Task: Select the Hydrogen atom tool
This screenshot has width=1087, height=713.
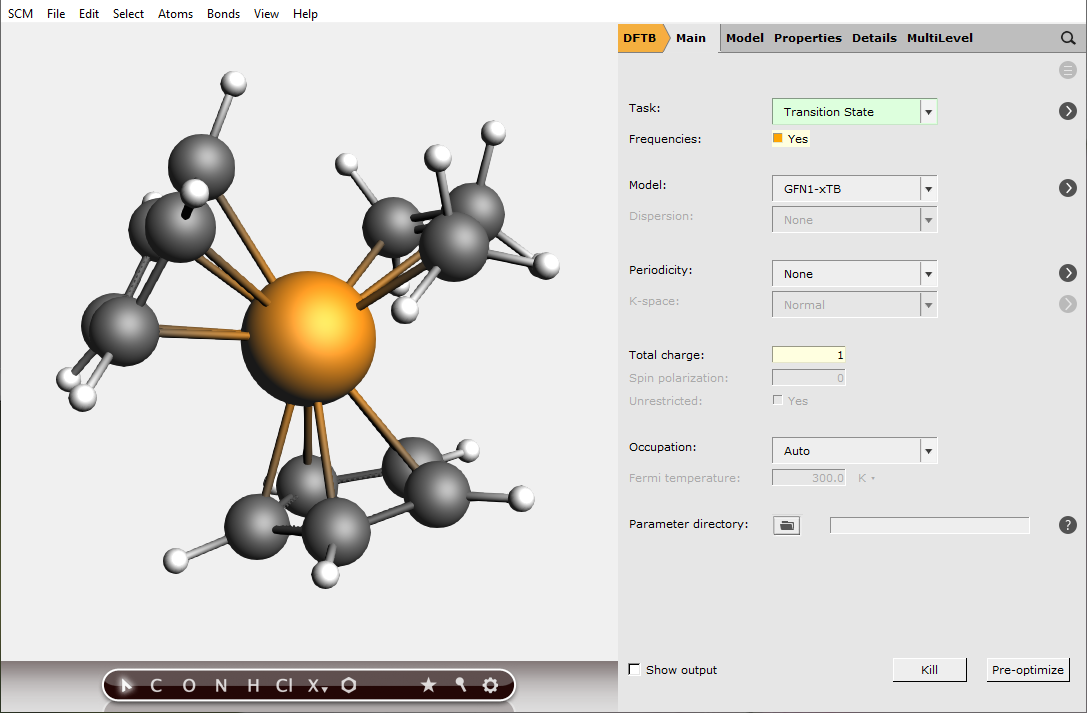Action: click(251, 685)
